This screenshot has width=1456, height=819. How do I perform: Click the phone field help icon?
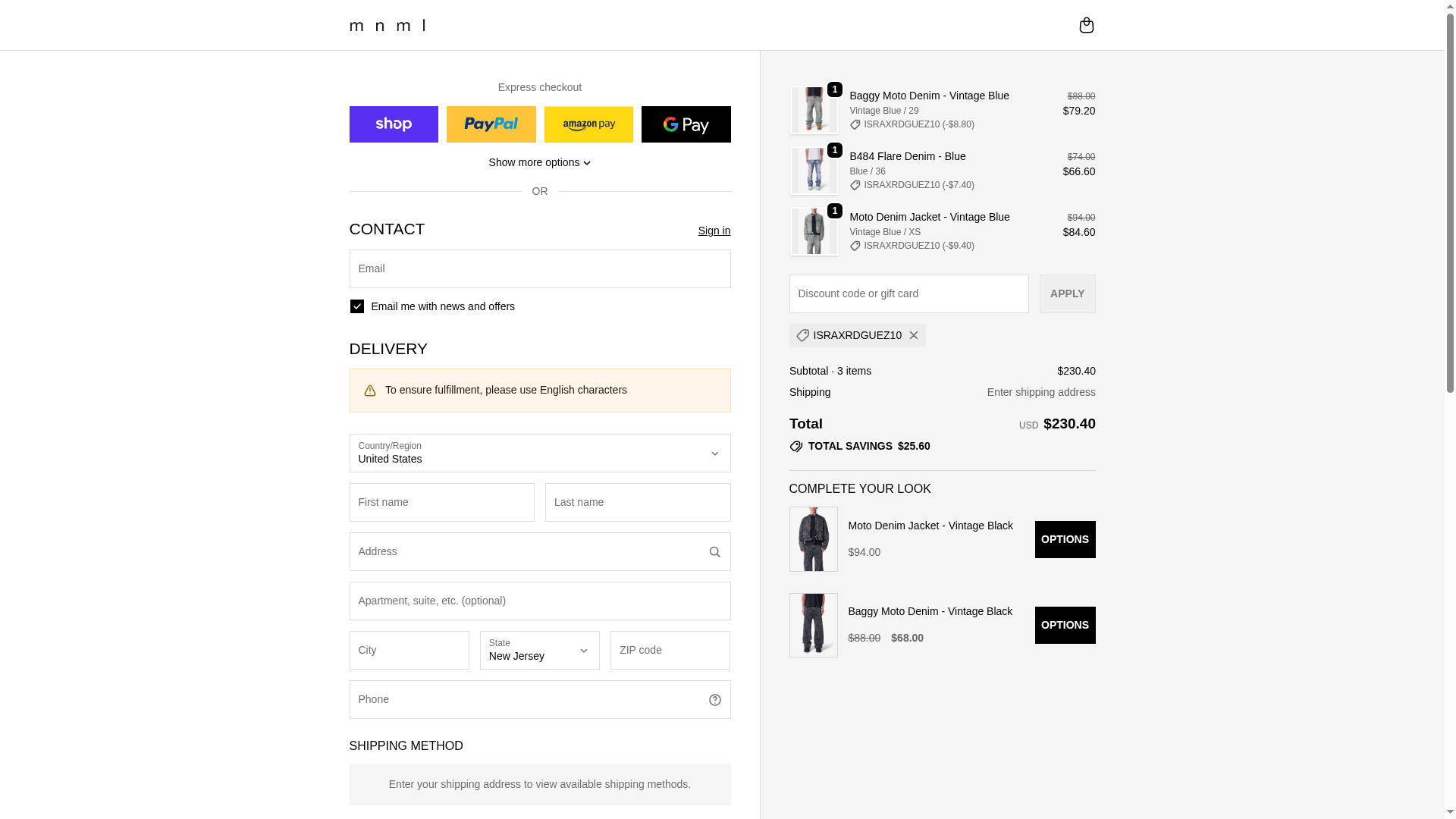point(714,700)
